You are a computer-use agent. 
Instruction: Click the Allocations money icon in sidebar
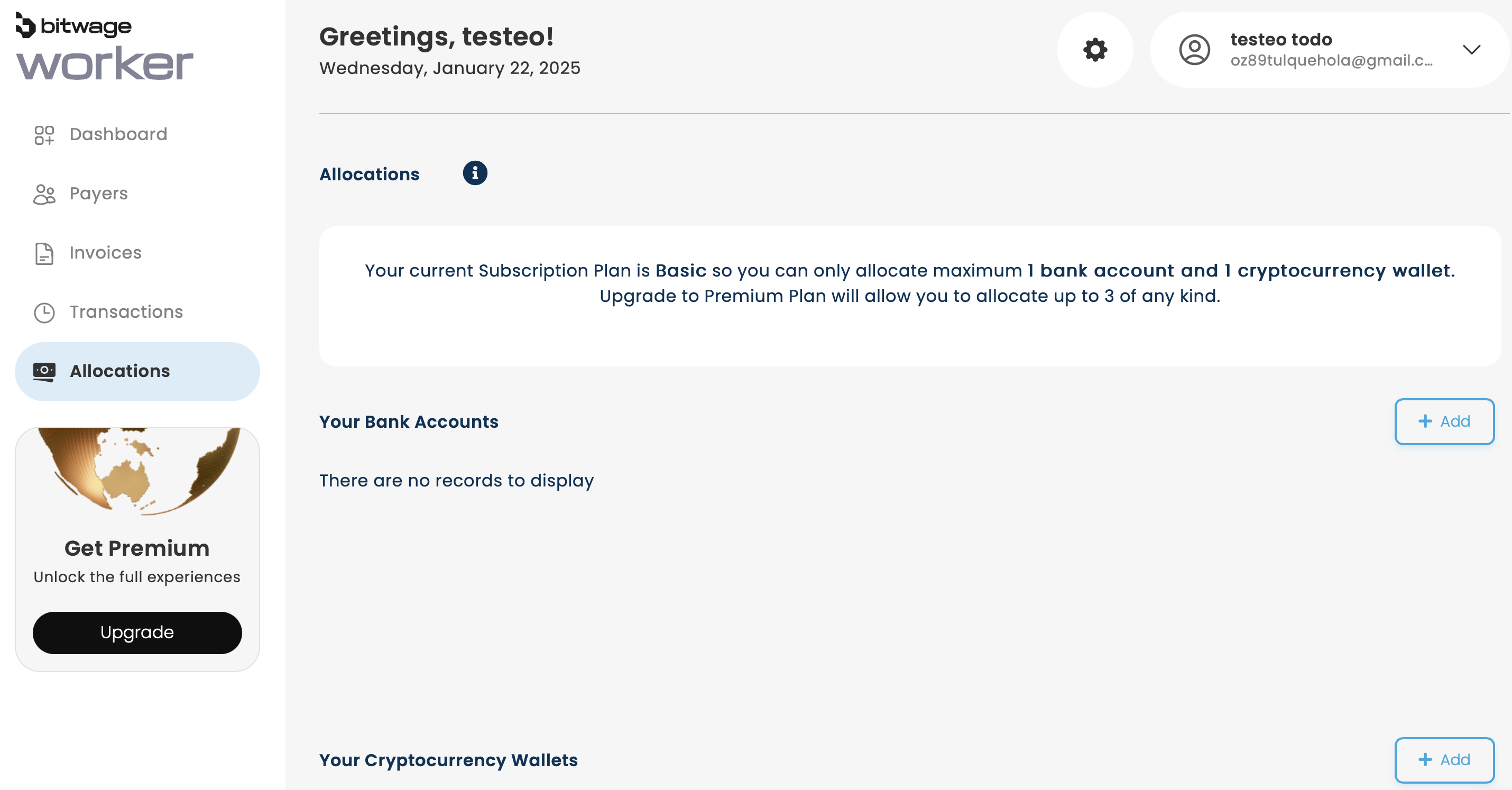pos(44,372)
